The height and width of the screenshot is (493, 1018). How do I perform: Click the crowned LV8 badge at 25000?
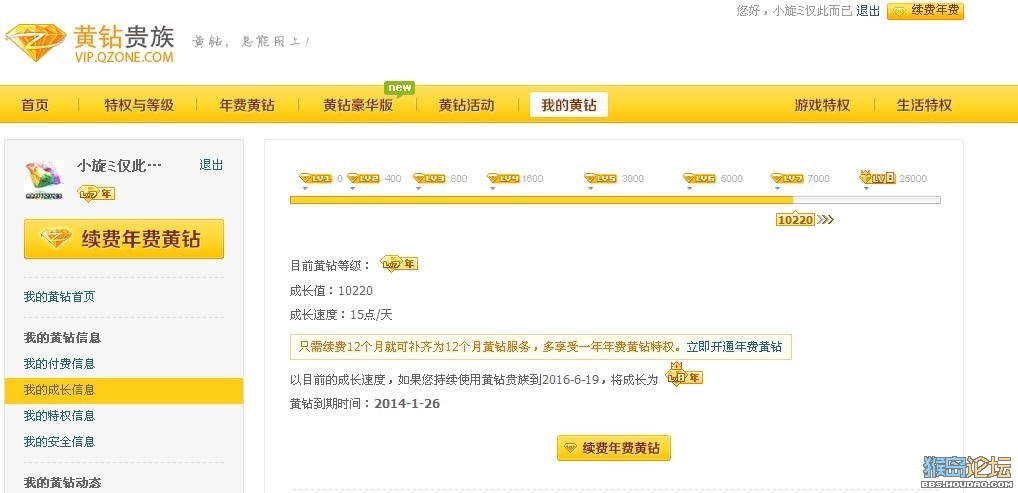pyautogui.click(x=878, y=177)
